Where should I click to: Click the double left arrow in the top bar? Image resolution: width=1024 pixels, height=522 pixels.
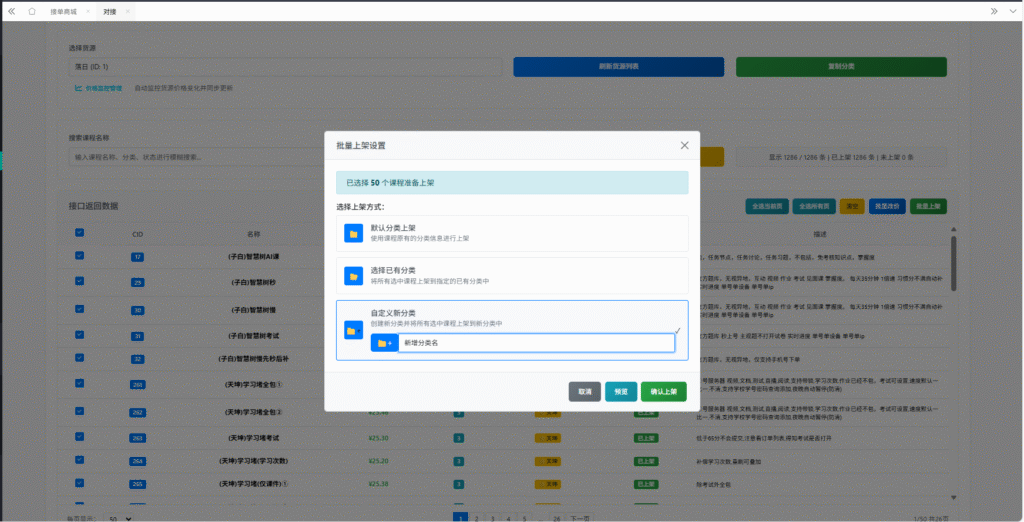tap(12, 11)
